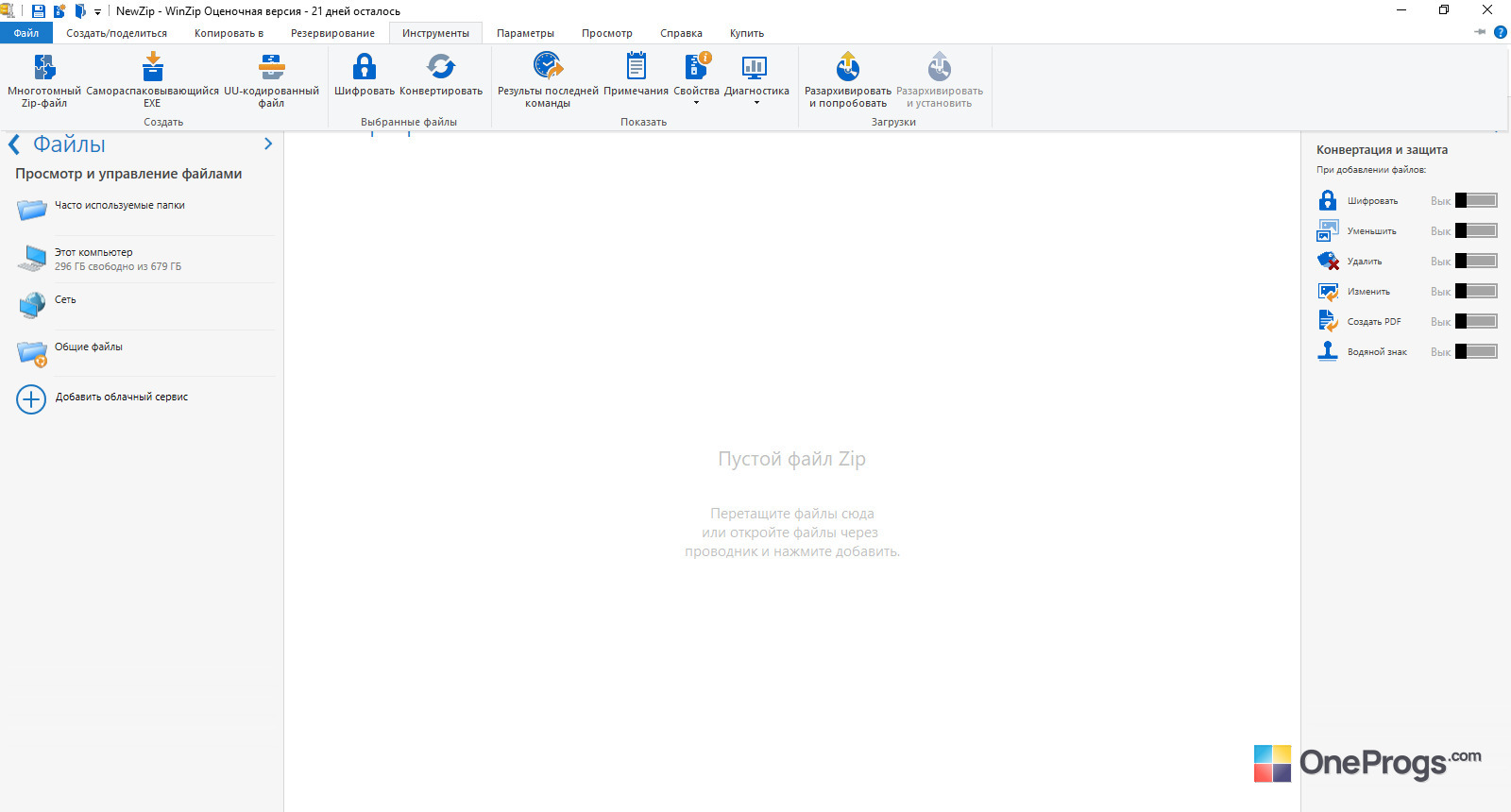Click the Показать group label
Screen dimensions: 1511x812
pos(643,122)
